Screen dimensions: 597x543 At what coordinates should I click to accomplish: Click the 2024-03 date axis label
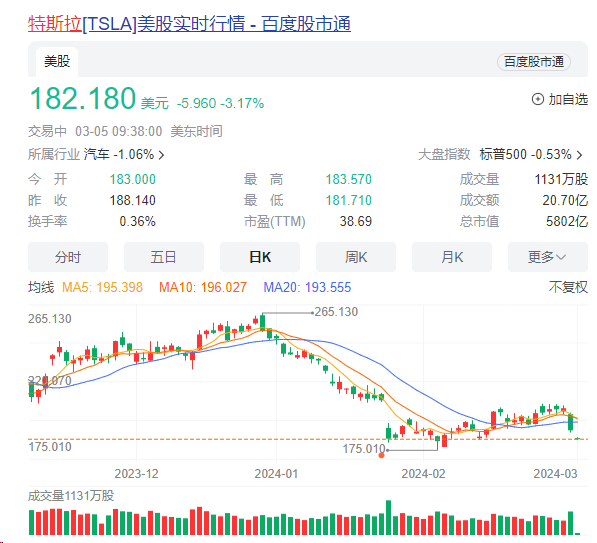click(x=555, y=474)
